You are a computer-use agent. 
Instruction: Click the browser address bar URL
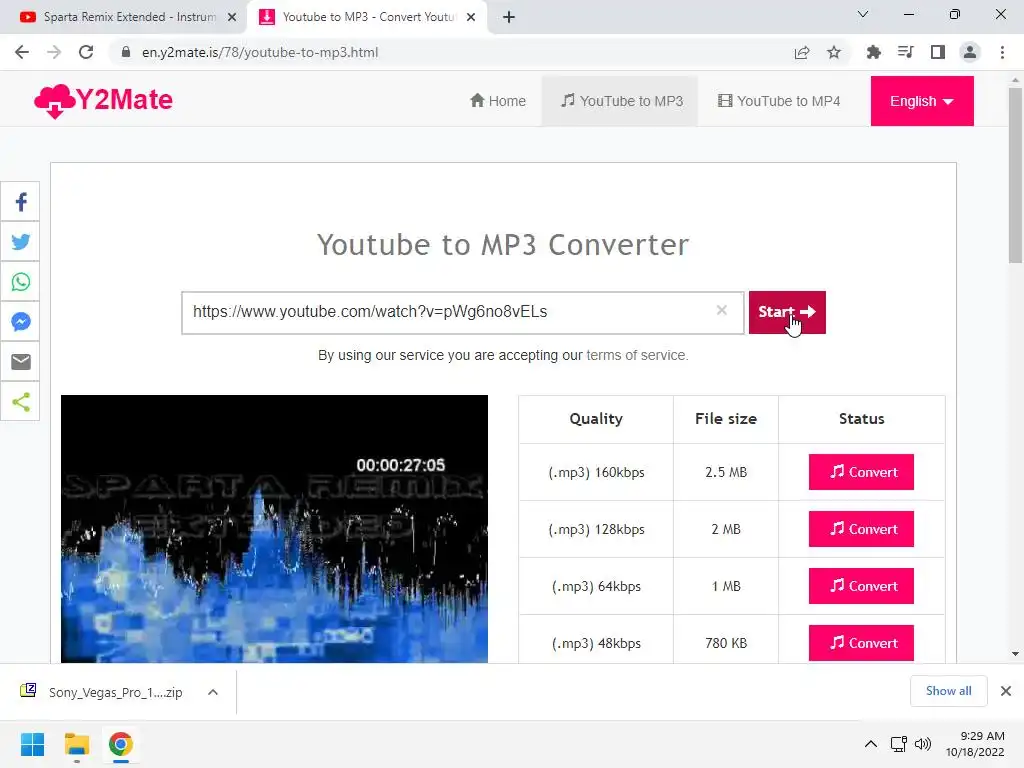pyautogui.click(x=260, y=52)
